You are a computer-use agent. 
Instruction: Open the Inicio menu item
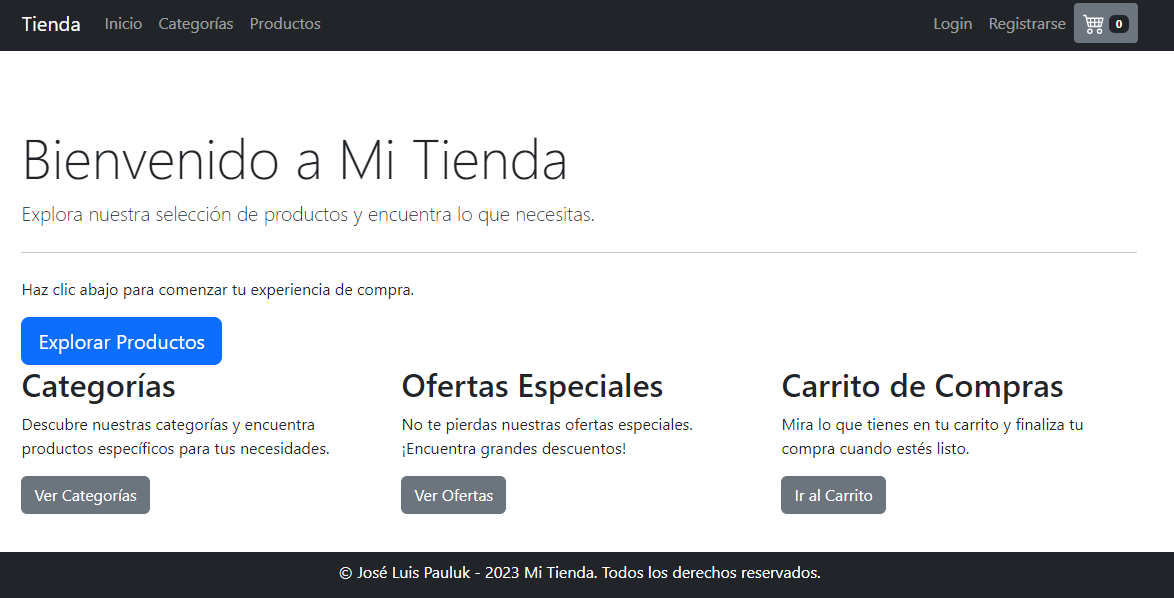point(123,24)
